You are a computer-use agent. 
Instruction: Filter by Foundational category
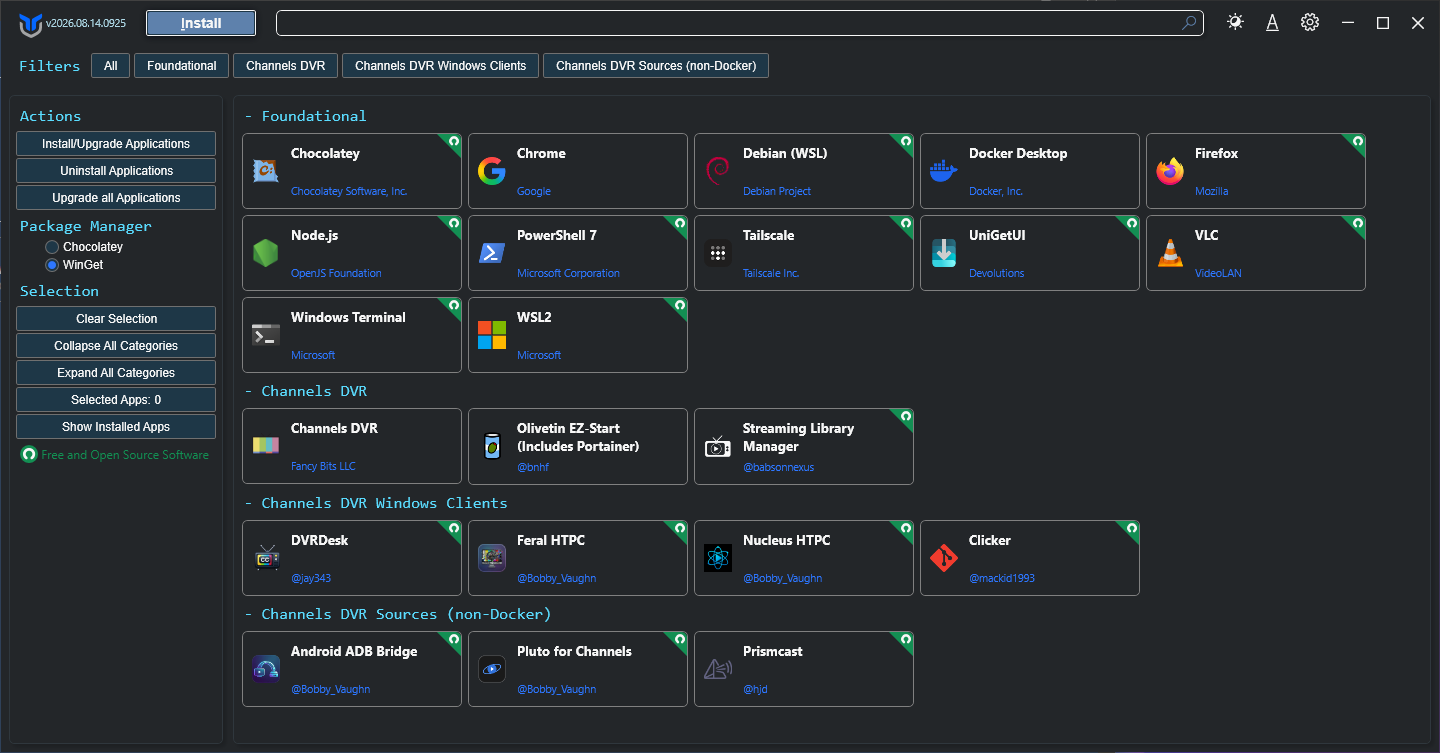pos(182,66)
